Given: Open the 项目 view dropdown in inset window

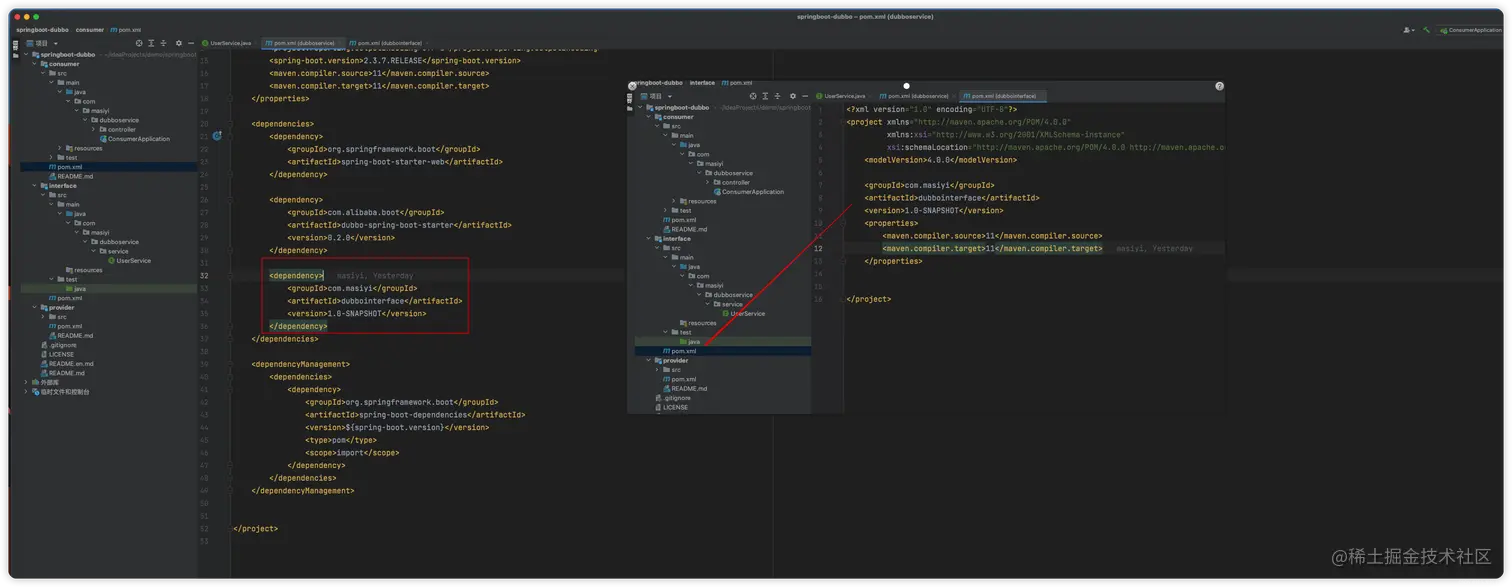Looking at the screenshot, I should [x=669, y=96].
